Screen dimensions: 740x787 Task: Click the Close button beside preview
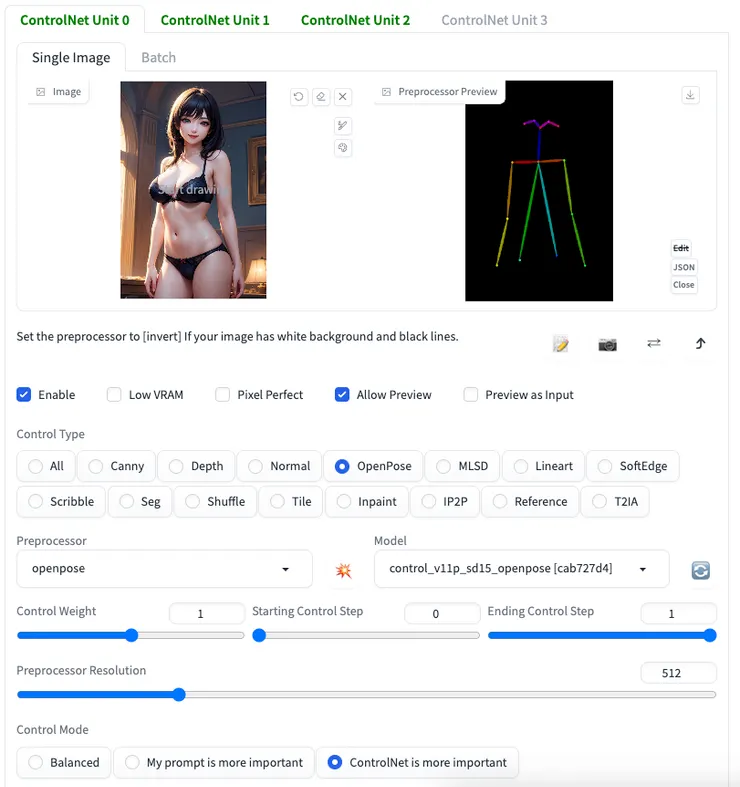(684, 285)
